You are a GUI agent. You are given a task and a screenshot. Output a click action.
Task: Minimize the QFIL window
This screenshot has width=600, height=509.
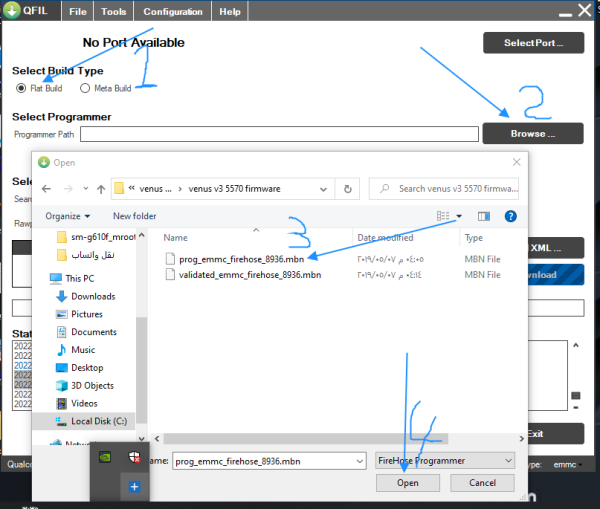coord(565,13)
